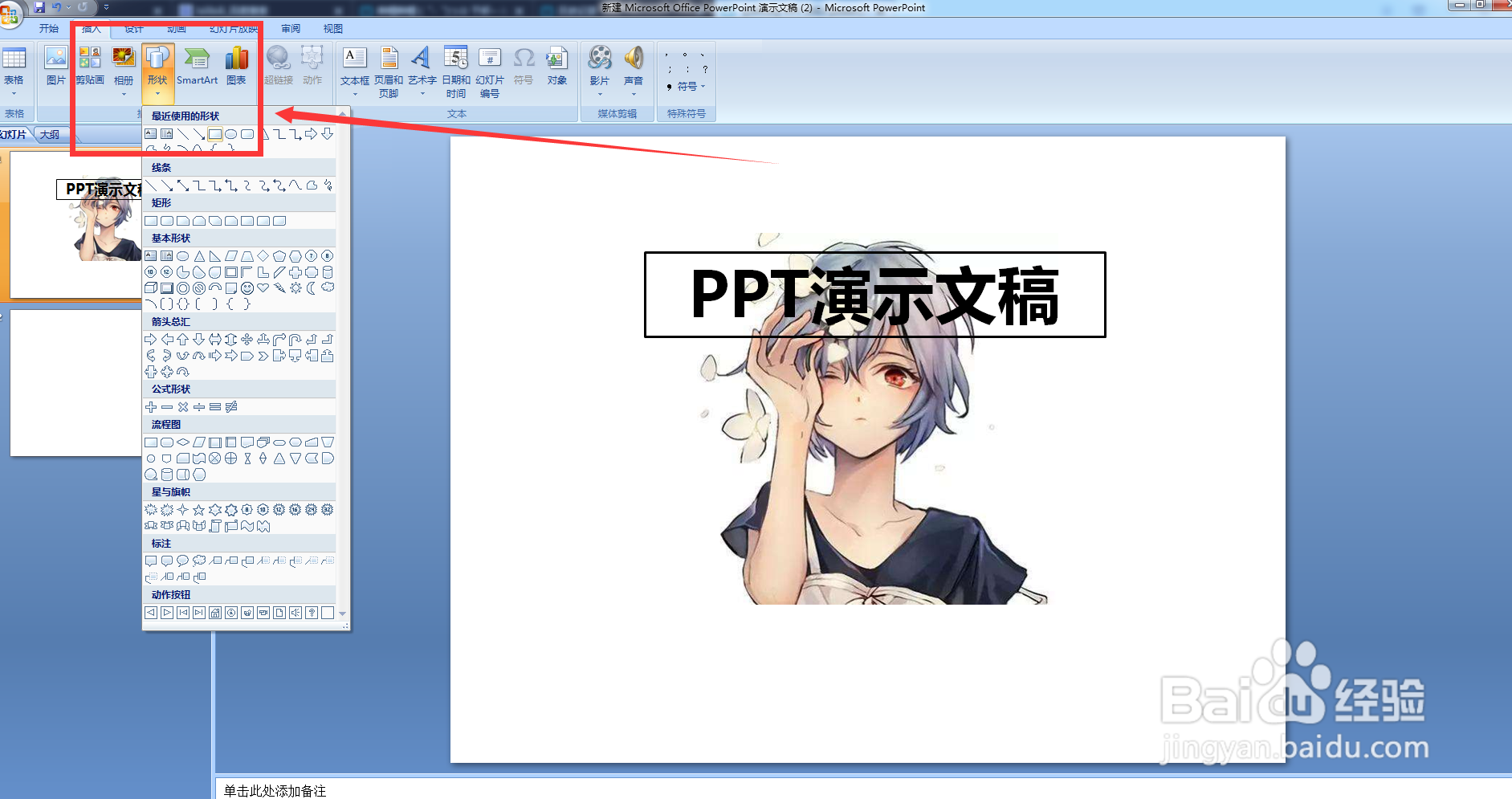Insert an object with 对象
The width and height of the screenshot is (1512, 799).
(x=557, y=67)
